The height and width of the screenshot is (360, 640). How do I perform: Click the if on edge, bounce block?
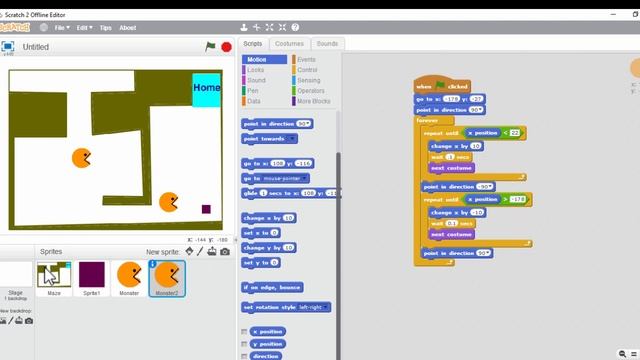tap(272, 287)
